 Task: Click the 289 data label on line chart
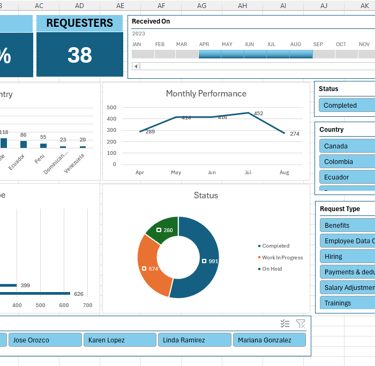tap(150, 132)
